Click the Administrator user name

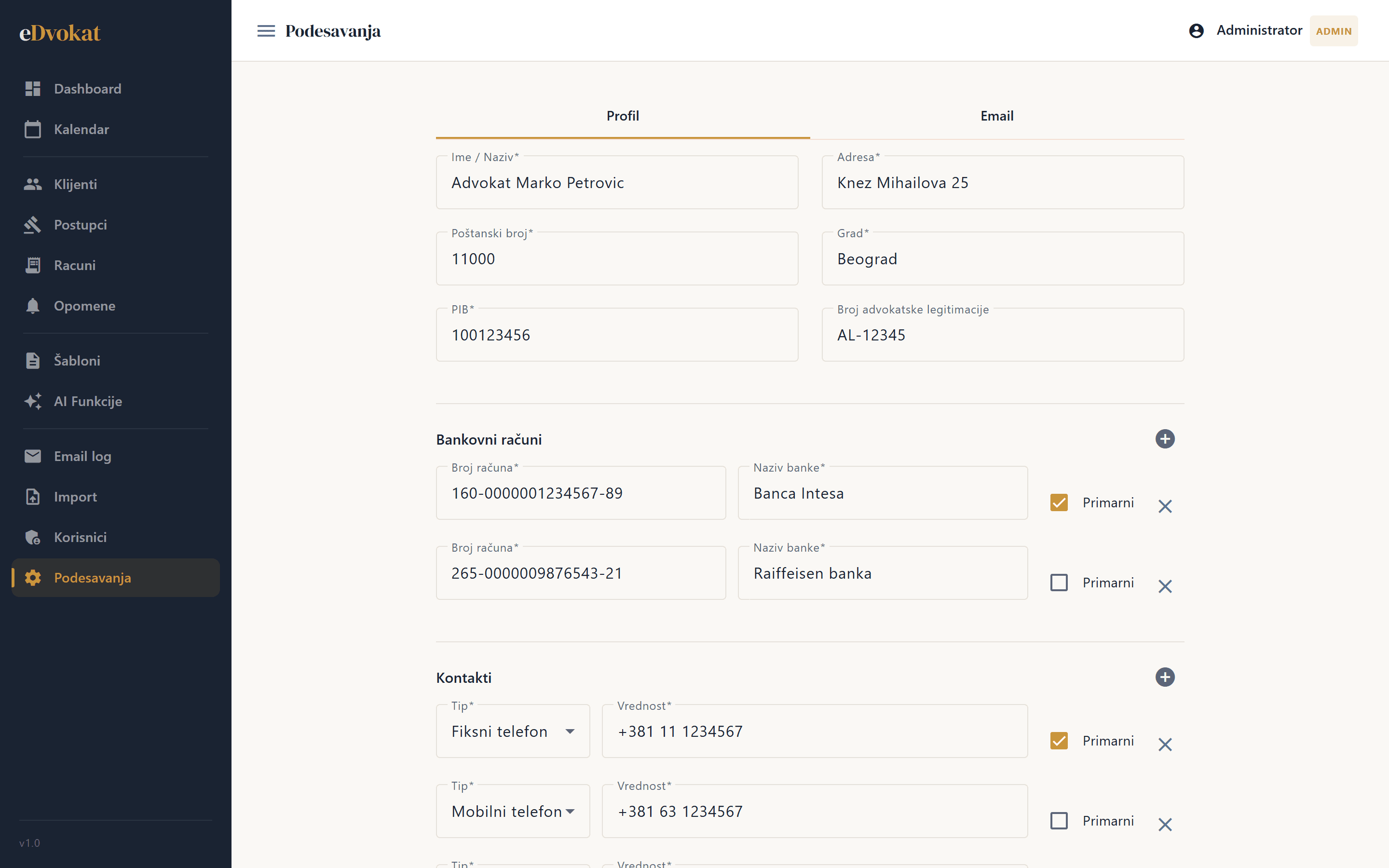click(1259, 30)
